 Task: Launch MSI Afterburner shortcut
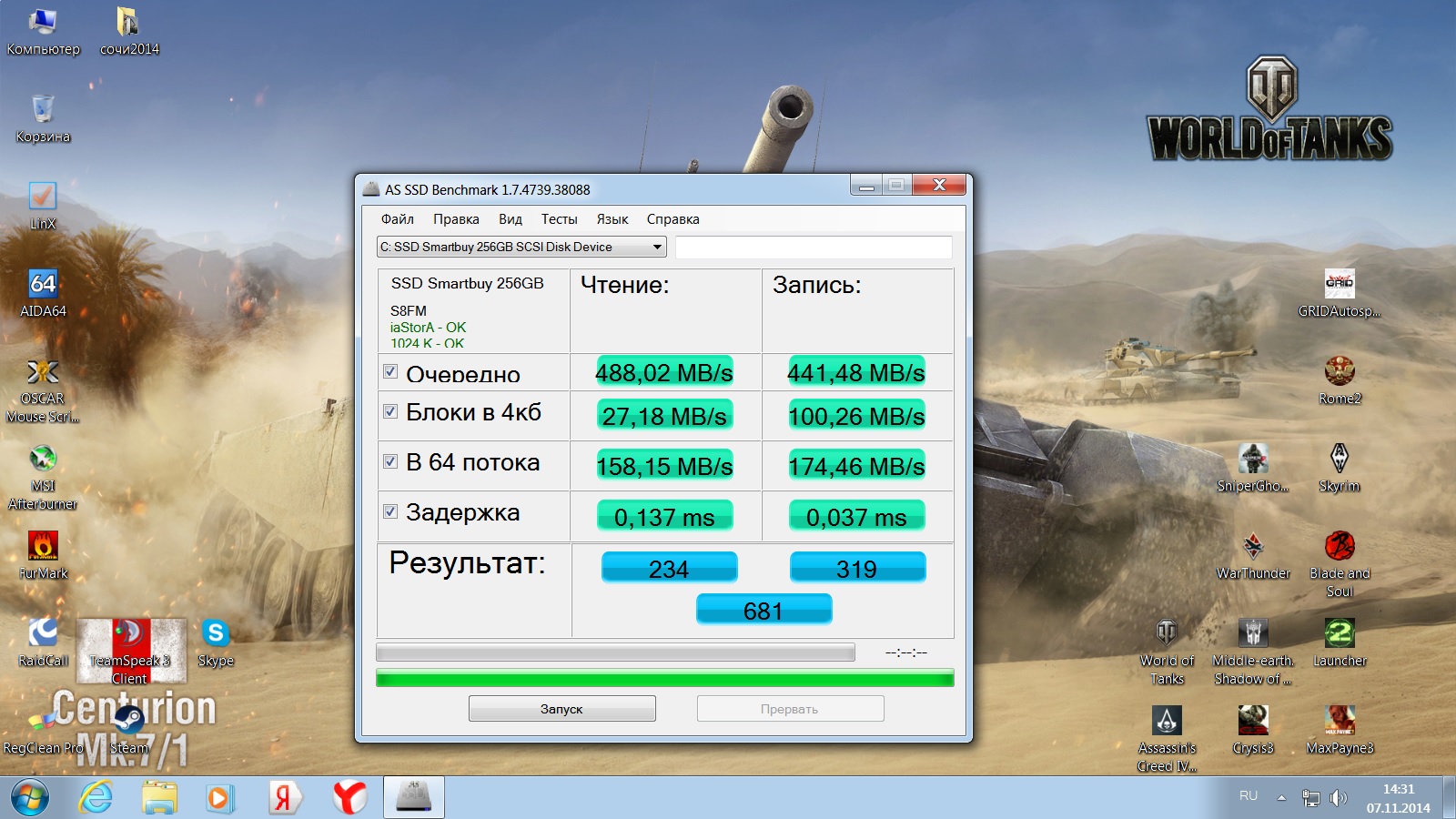[x=43, y=478]
